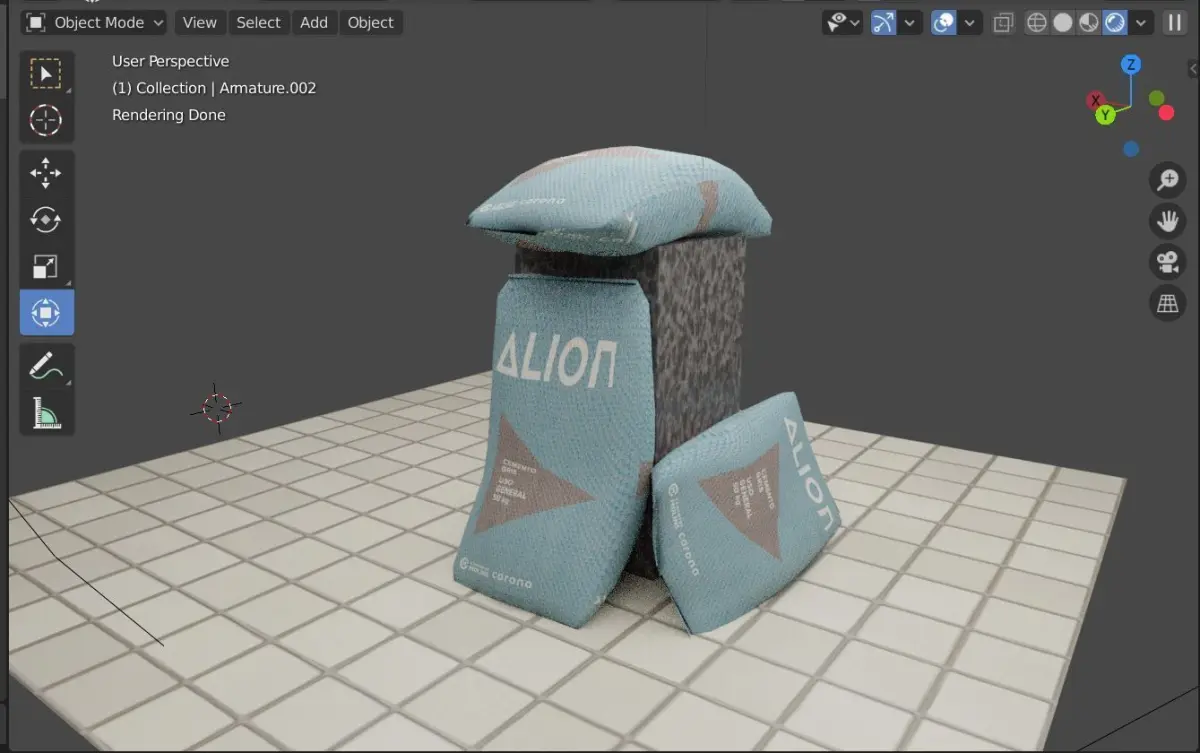Activate the Annotate pencil tool

point(46,366)
